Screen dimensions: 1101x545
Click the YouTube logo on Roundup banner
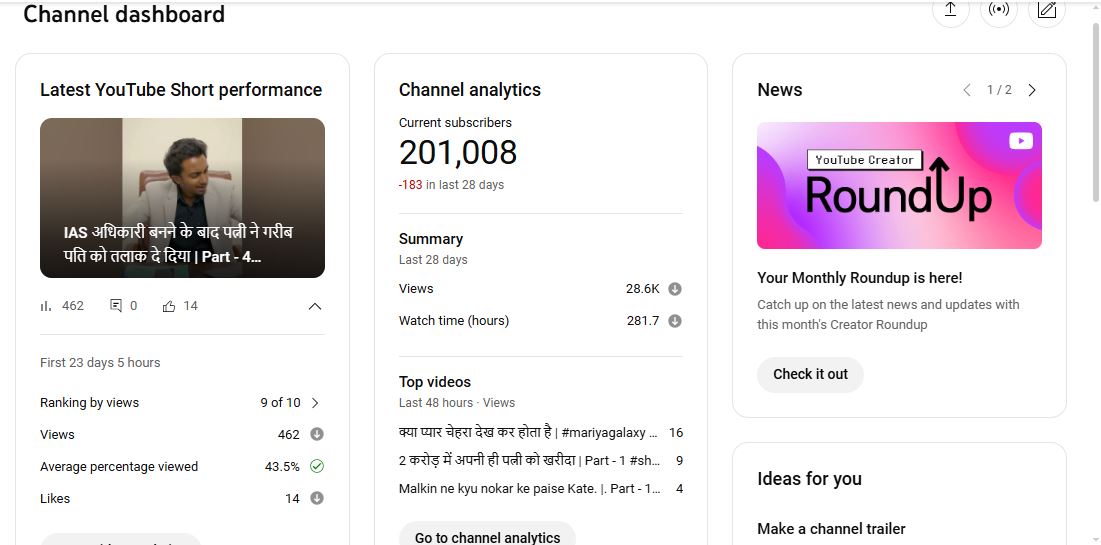[1020, 141]
